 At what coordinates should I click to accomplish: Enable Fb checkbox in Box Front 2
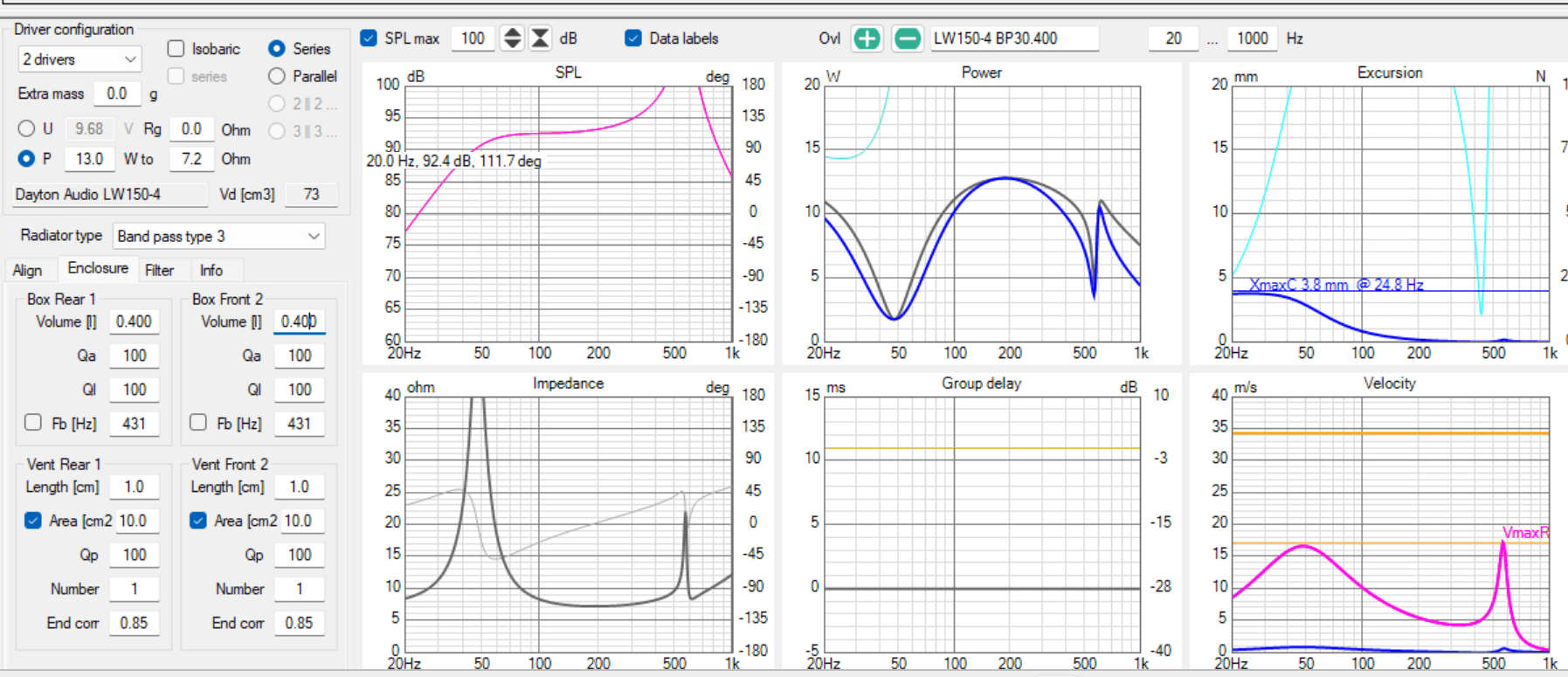(198, 423)
